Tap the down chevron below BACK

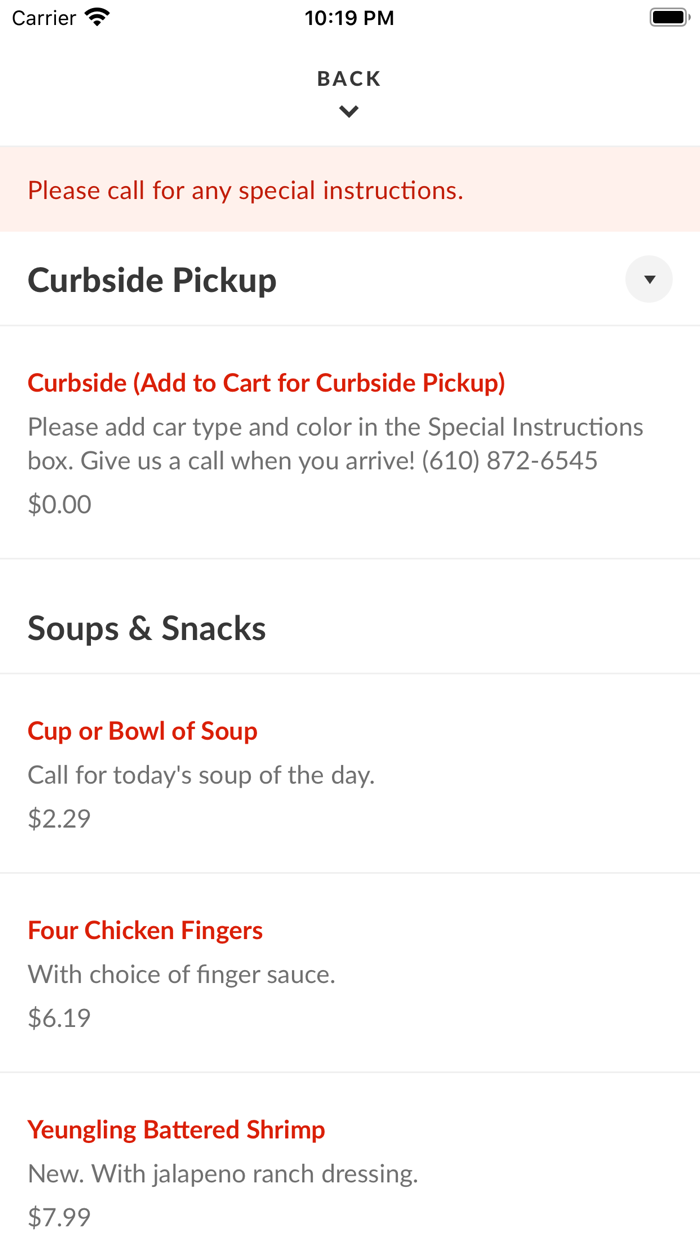click(349, 112)
